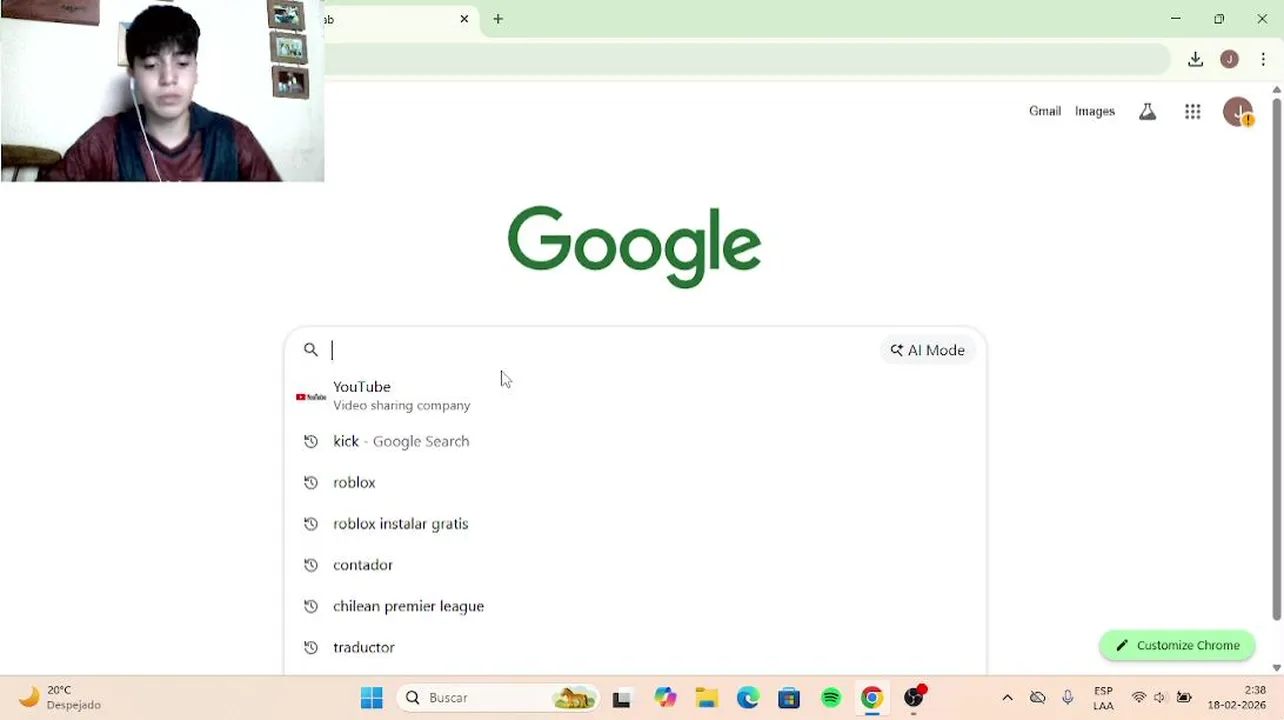
Task: Click history clock icon beside kick
Action: [x=311, y=441]
